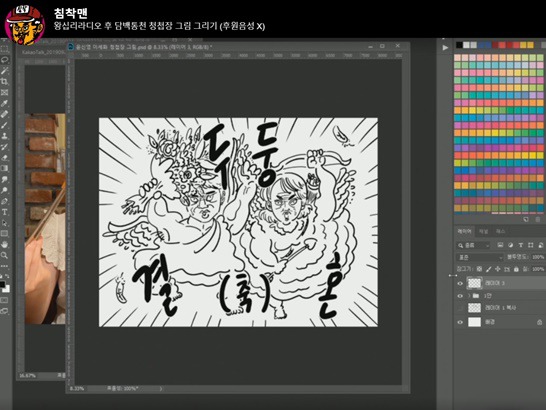Unlock 배경 layer via padlock icon
Viewport: 546px width, 410px height.
[x=539, y=322]
